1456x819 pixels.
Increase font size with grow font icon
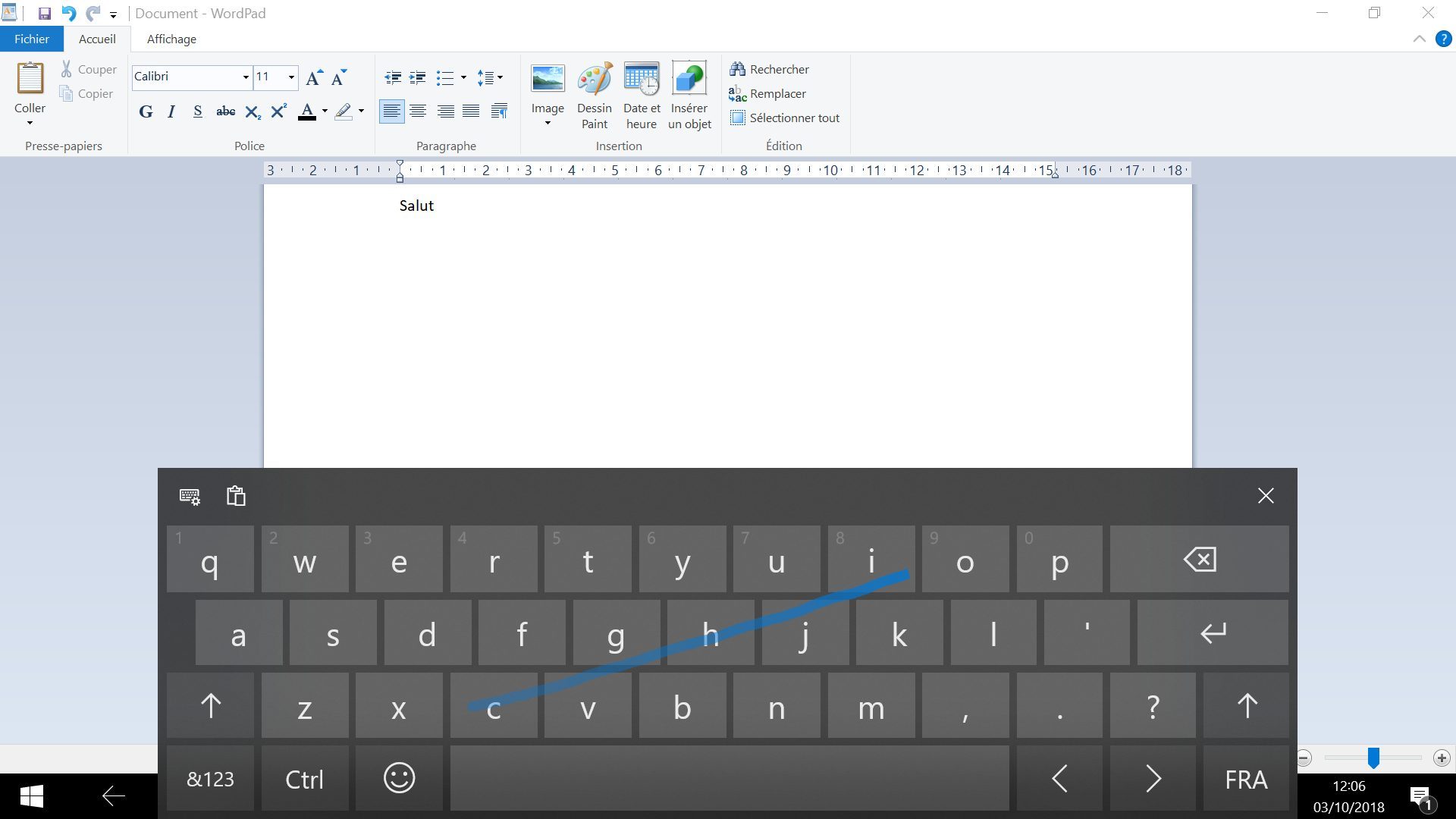(x=314, y=77)
